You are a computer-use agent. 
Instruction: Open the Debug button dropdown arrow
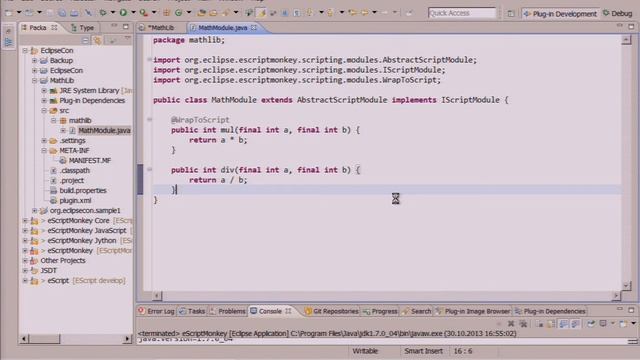coord(113,13)
